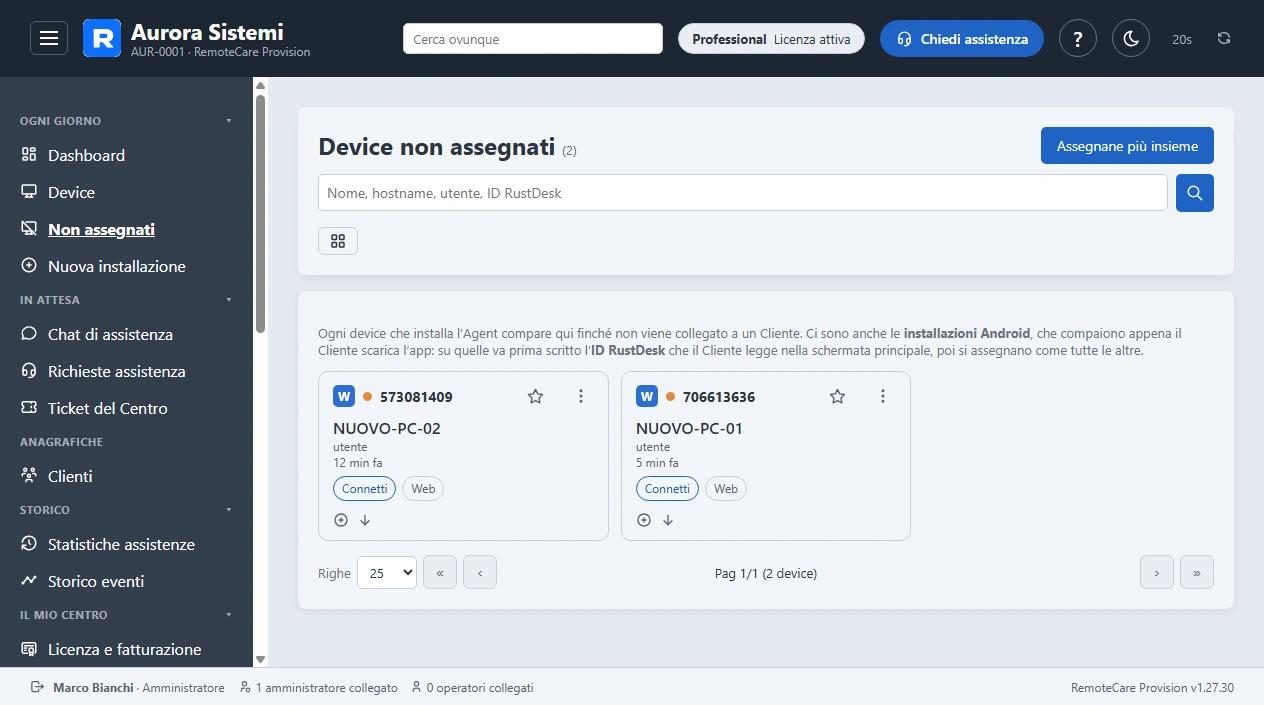Screen dimensions: 1264x705
Task: Go to last page button
Action: point(1197,573)
